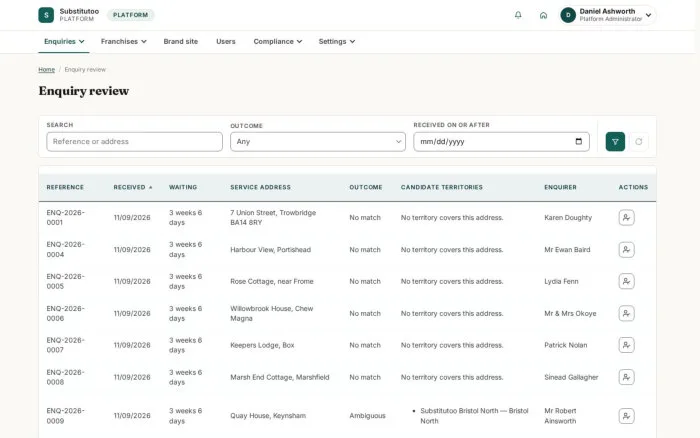The image size is (700, 438).
Task: Click reference ENQ-2026-0007
Action: click(x=65, y=345)
